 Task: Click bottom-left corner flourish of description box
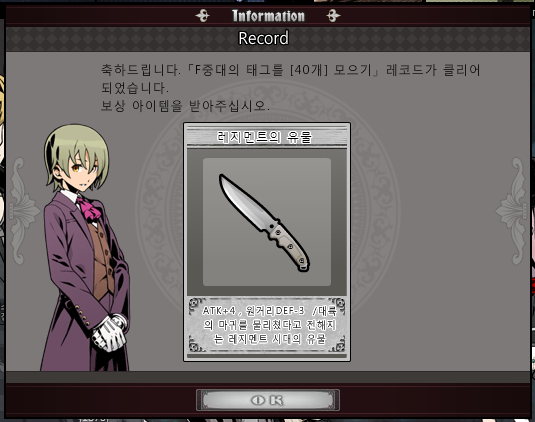coord(197,345)
